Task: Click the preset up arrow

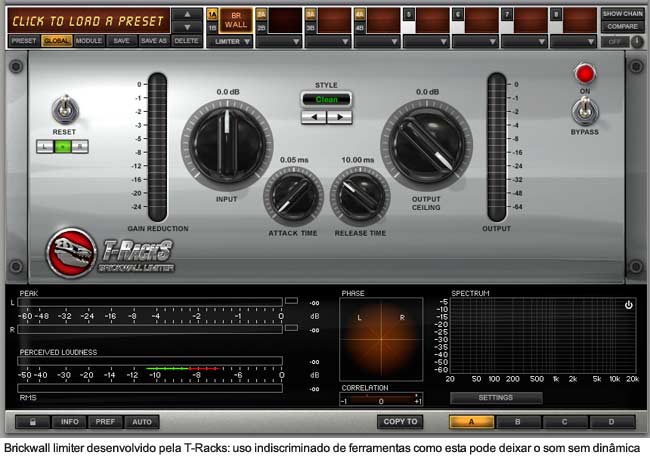Action: 187,15
